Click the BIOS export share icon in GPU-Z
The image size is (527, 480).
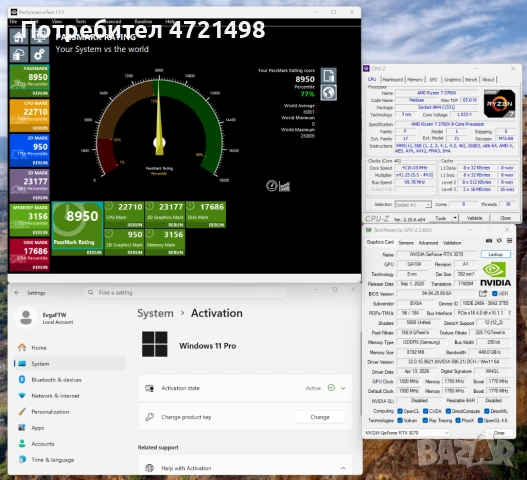[x=483, y=293]
